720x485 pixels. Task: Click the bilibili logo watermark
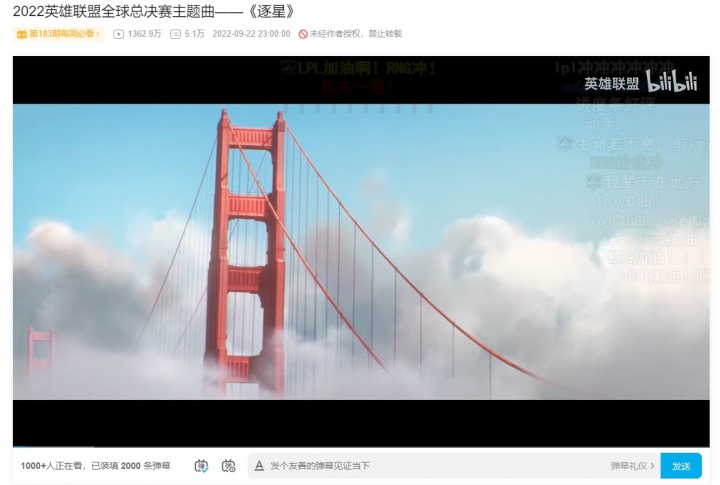[671, 82]
